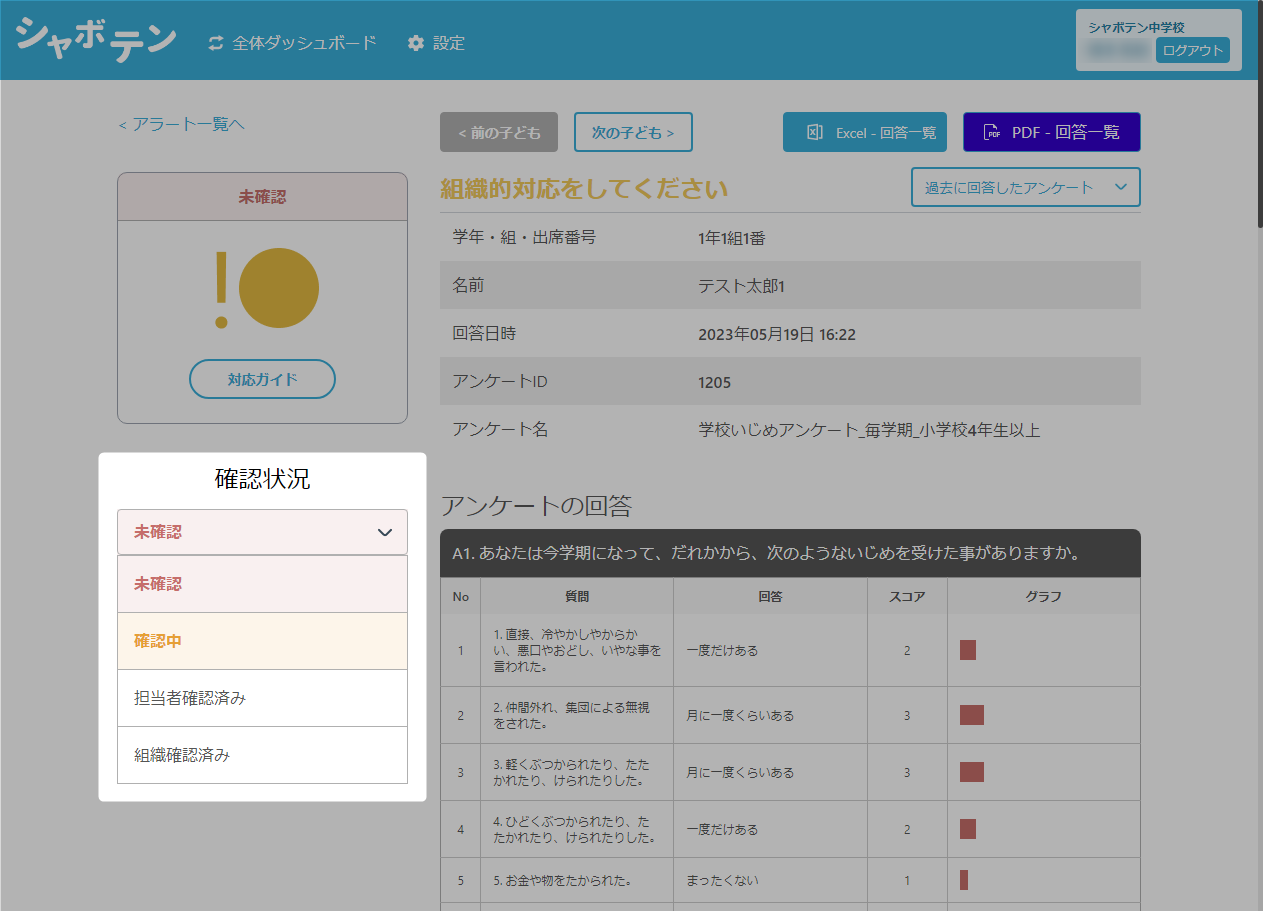1263x911 pixels.
Task: Click the response date 2023年05月19日 16:22
Action: (777, 334)
